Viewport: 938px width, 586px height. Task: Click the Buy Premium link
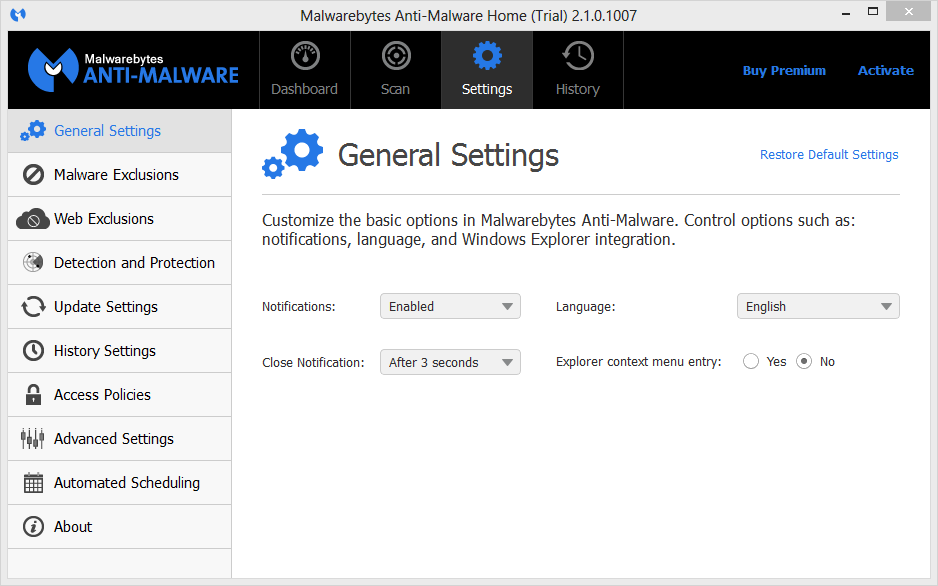[x=784, y=71]
